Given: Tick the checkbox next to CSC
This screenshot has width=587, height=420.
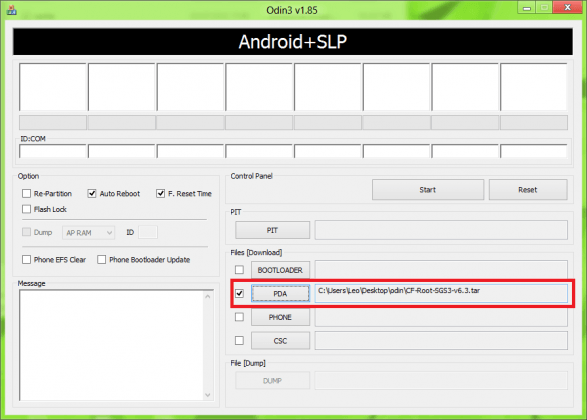Looking at the screenshot, I should tap(239, 340).
